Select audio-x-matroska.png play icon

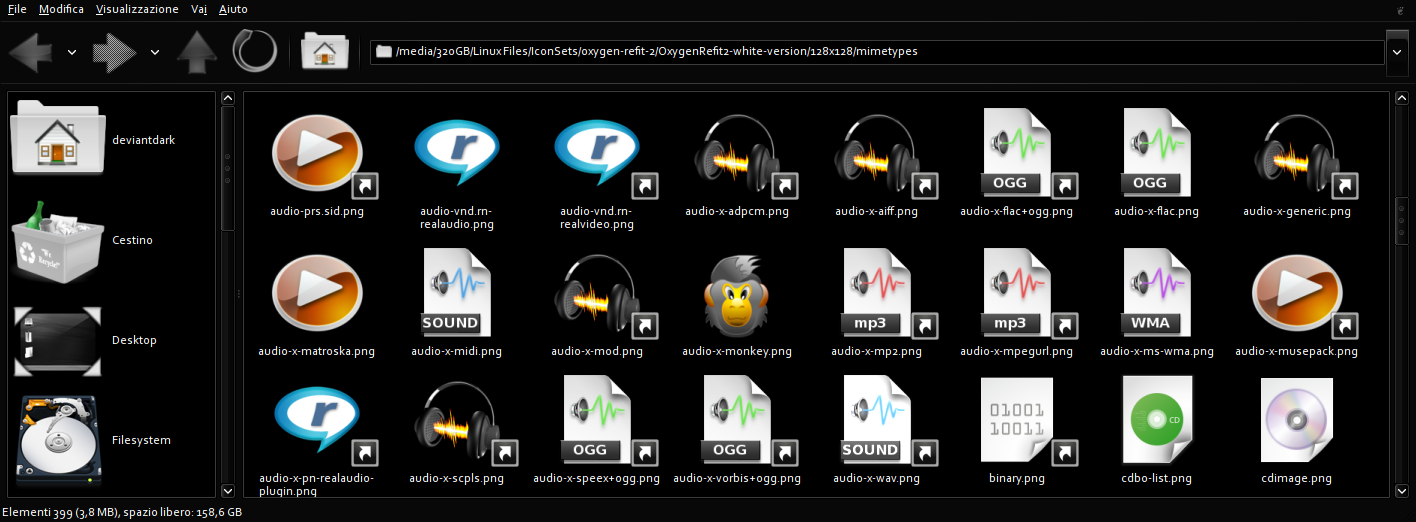point(316,292)
